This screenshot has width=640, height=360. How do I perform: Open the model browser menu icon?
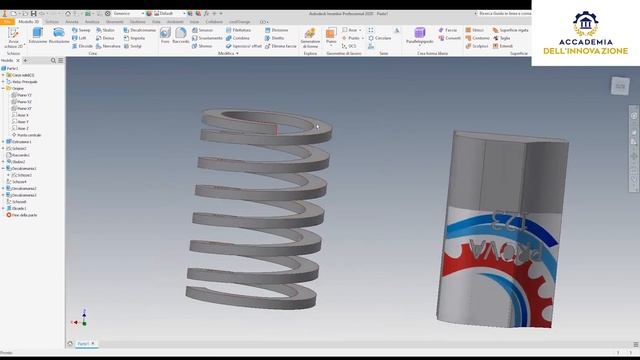61,60
